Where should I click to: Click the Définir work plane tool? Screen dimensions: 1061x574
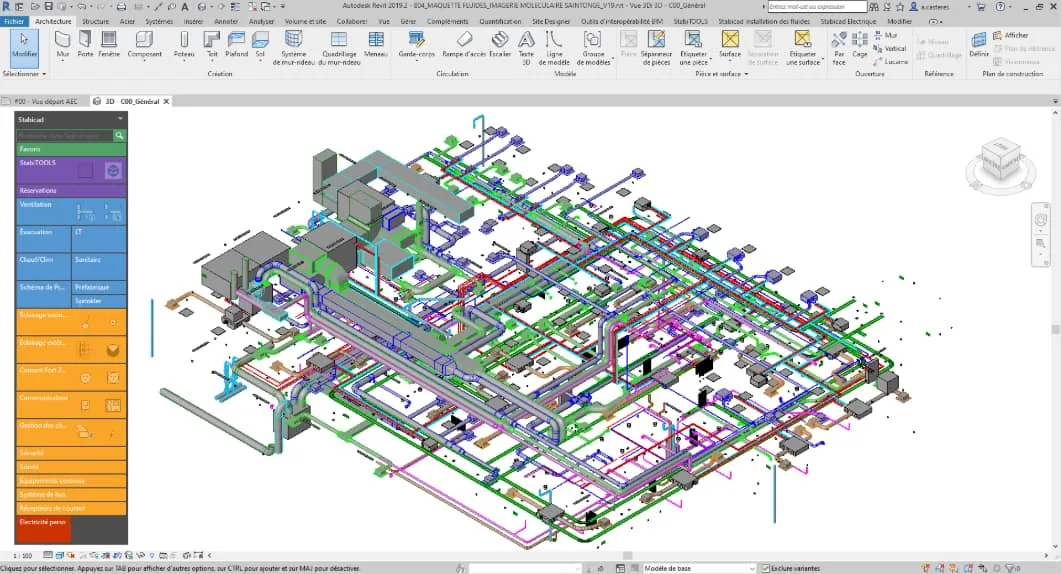(x=978, y=45)
